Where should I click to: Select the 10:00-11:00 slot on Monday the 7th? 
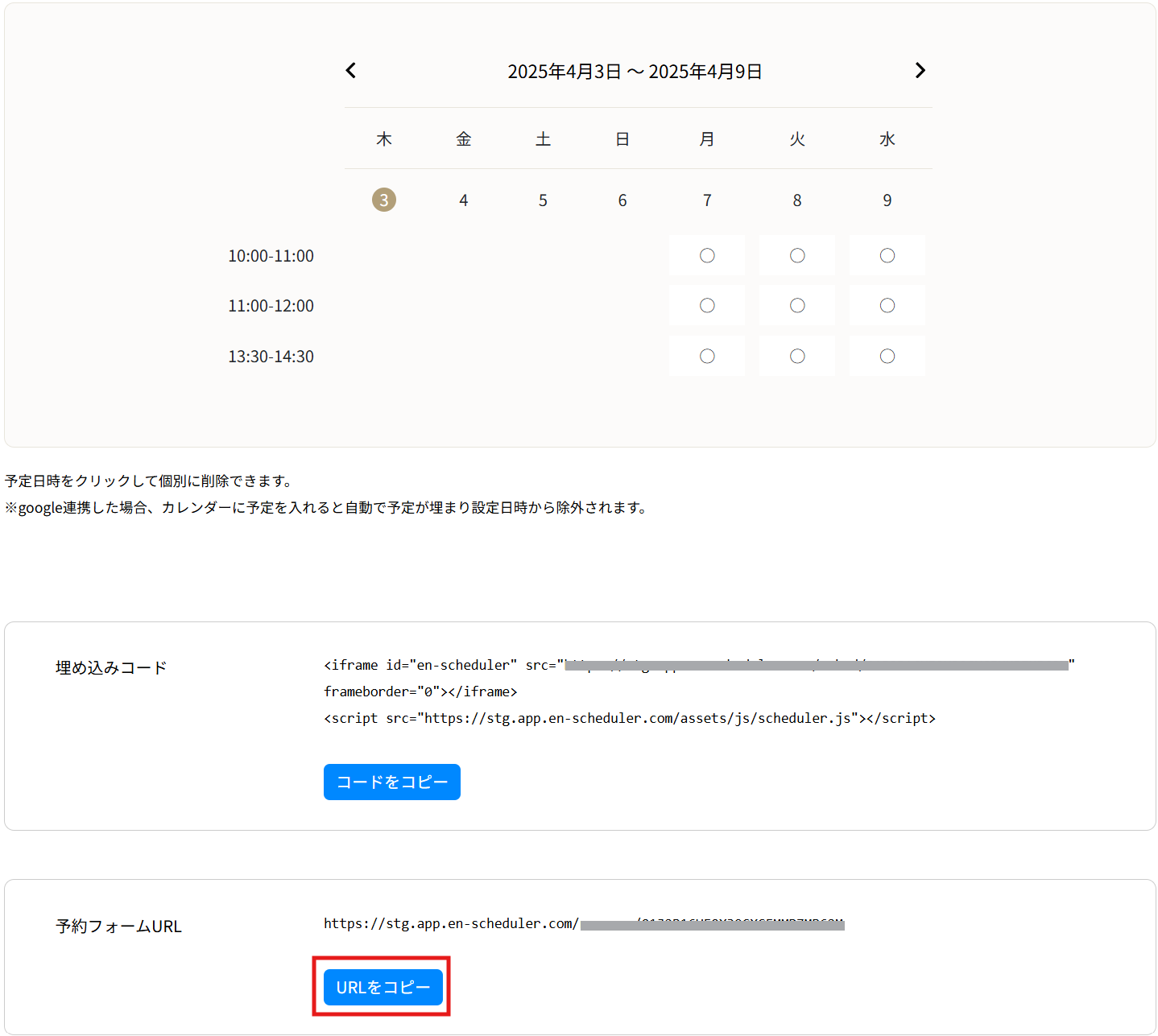pos(706,255)
